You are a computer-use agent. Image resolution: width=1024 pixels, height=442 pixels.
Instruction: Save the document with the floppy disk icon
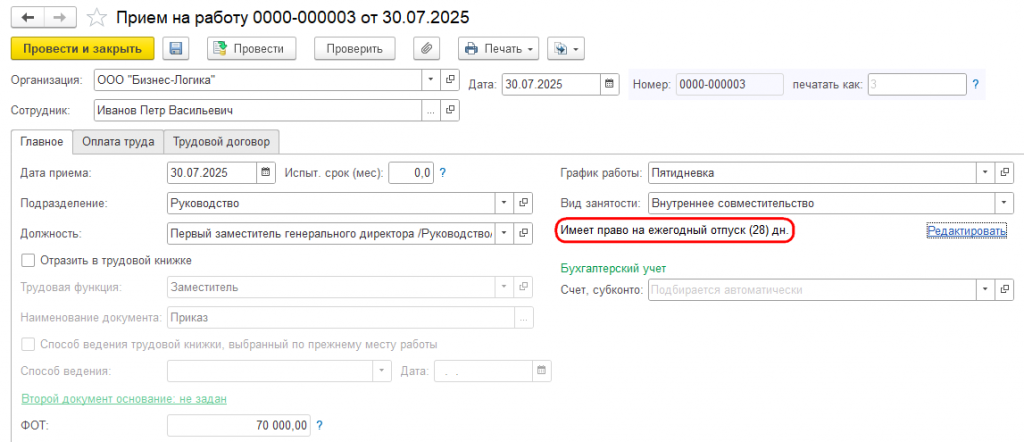click(176, 48)
